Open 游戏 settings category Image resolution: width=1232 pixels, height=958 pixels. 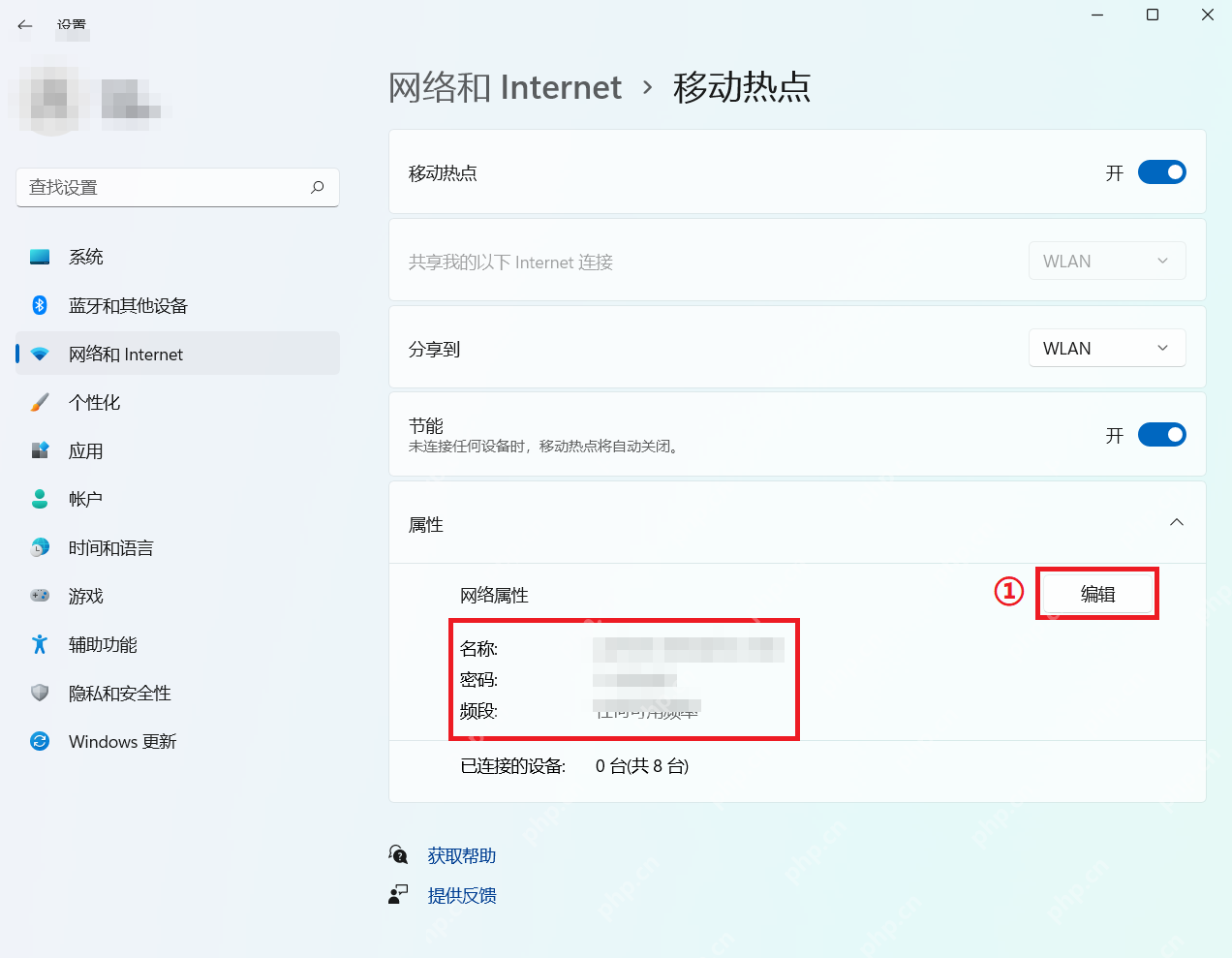tap(177, 596)
